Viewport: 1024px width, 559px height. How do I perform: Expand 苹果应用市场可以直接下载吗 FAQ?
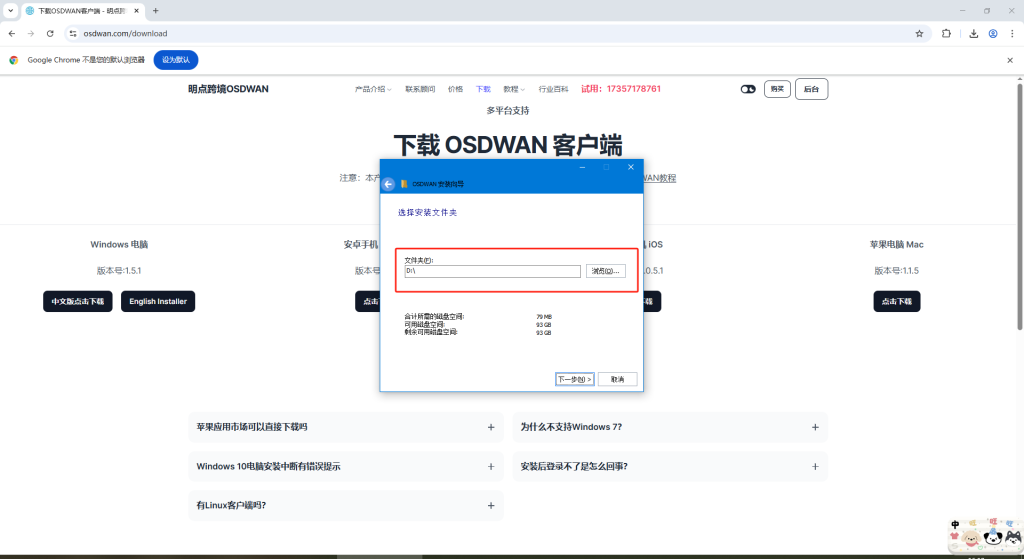(x=346, y=427)
